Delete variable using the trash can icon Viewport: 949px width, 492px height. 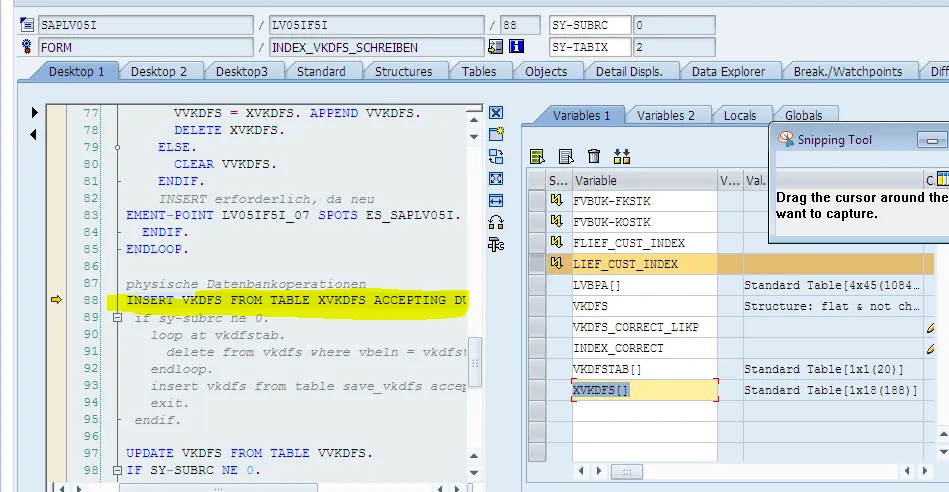594,156
